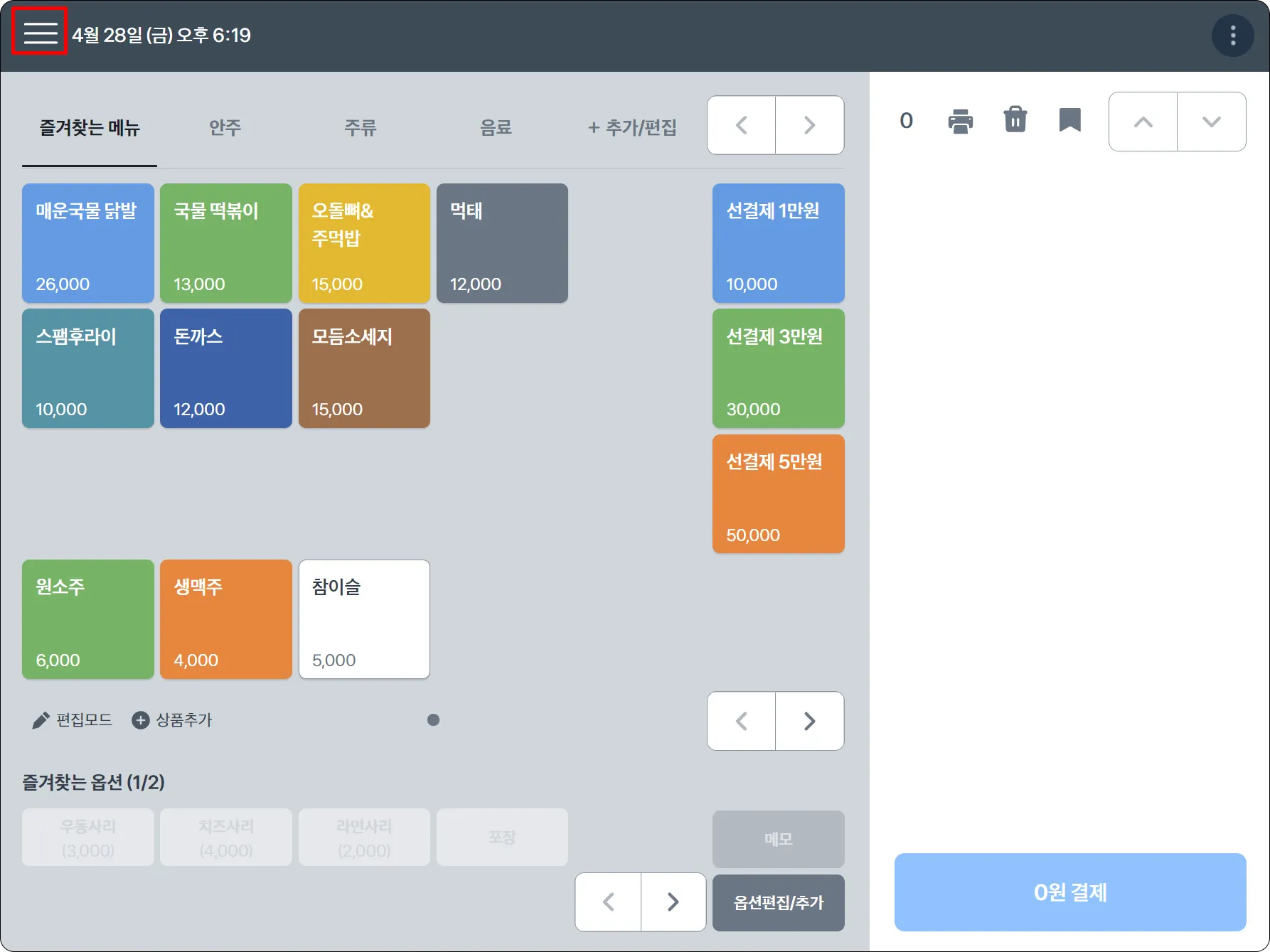Enable edit mode with pencil icon
The image size is (1270, 952).
tap(72, 720)
